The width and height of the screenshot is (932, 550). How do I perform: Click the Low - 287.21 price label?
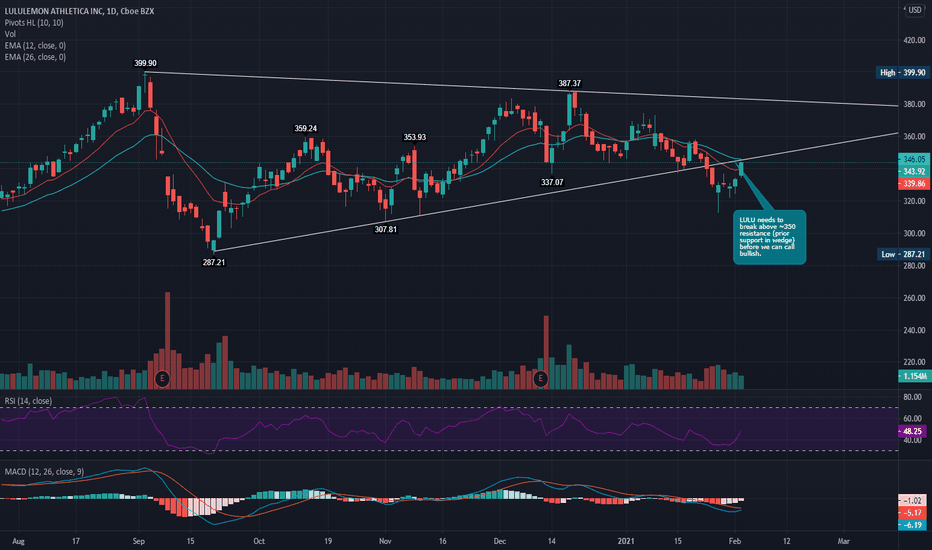click(903, 254)
